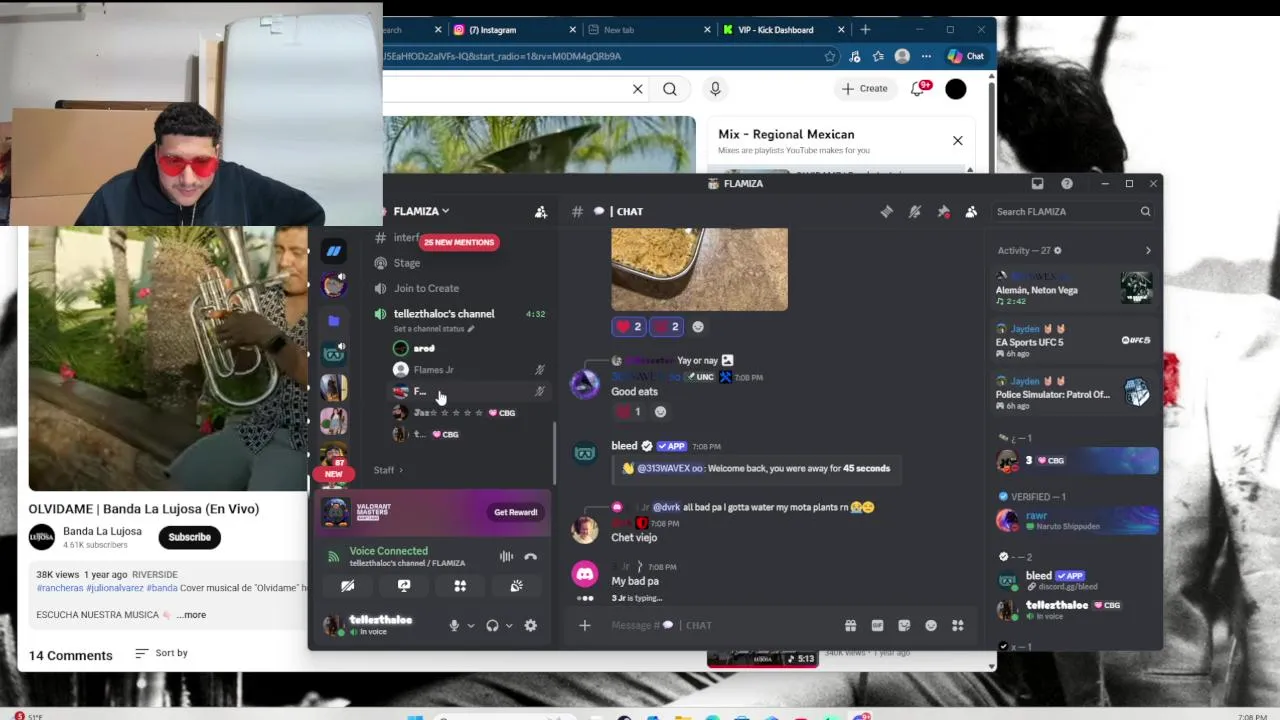
Task: Turn on camera in voice panel
Action: (348, 586)
